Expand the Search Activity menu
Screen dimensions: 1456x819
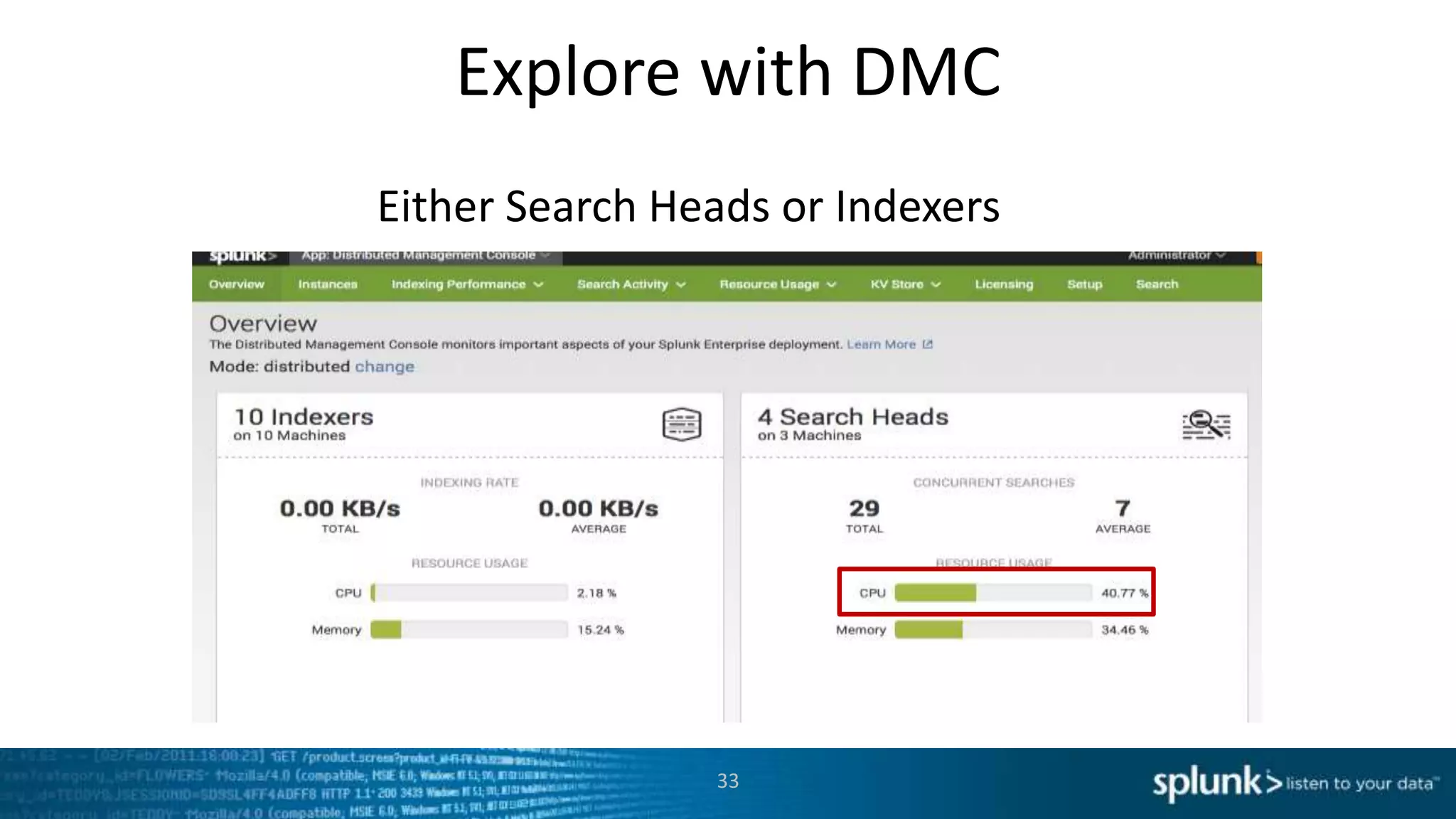point(631,284)
